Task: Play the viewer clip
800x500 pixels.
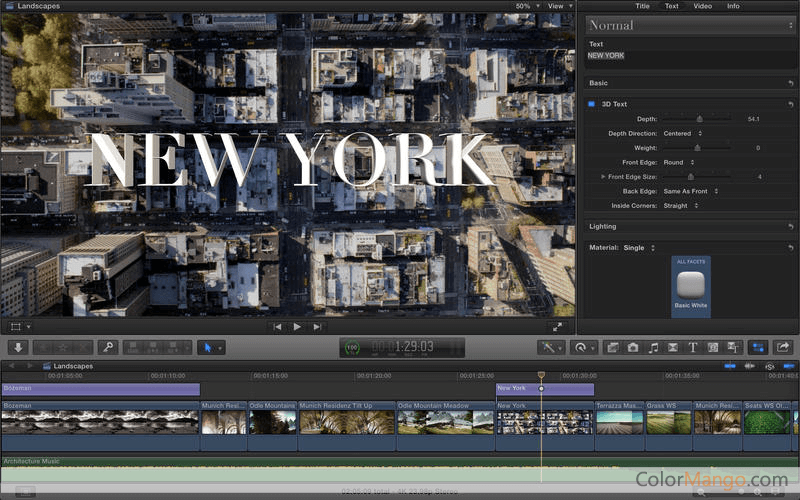Action: 297,327
